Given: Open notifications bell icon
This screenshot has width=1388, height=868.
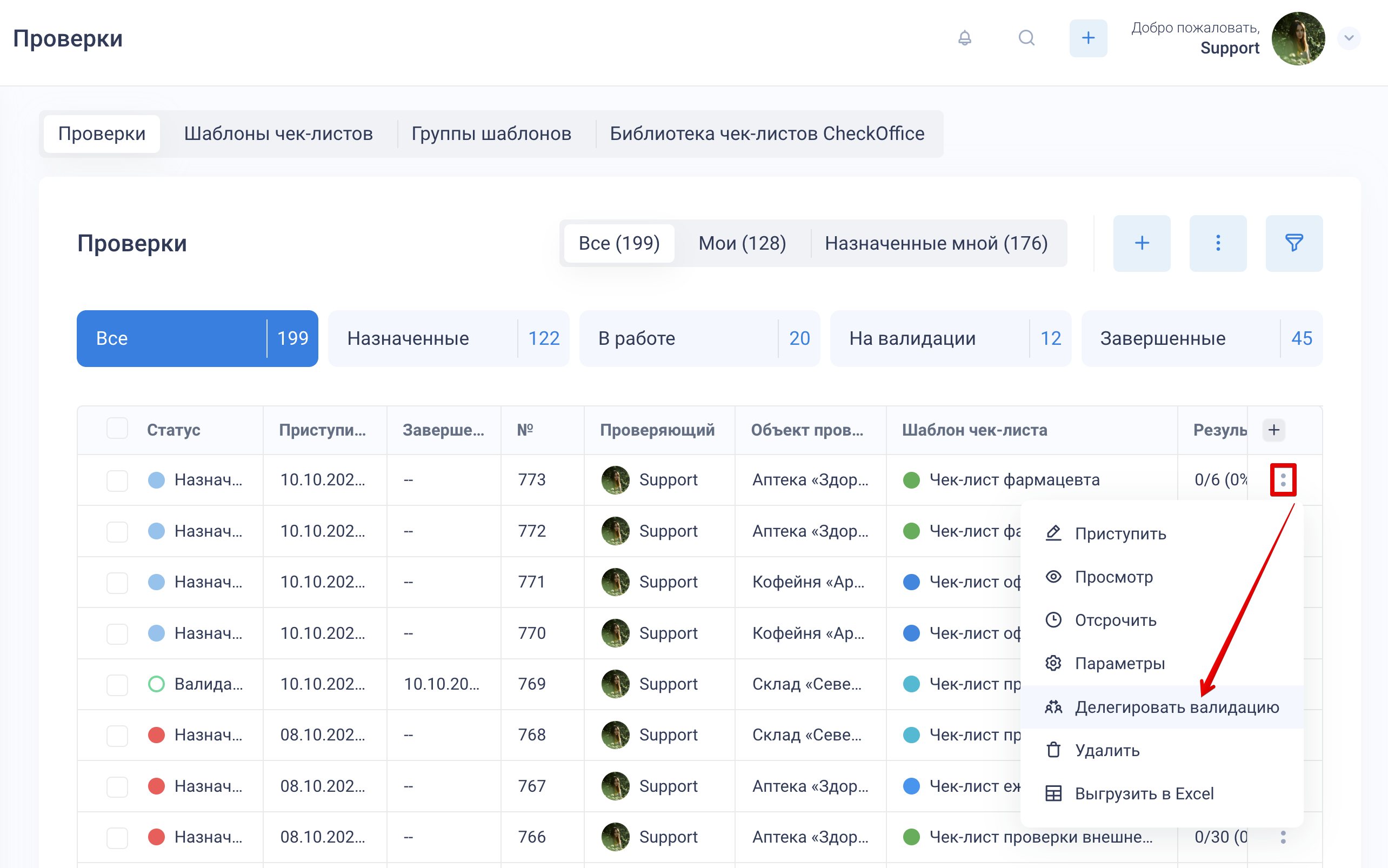Looking at the screenshot, I should pos(964,38).
